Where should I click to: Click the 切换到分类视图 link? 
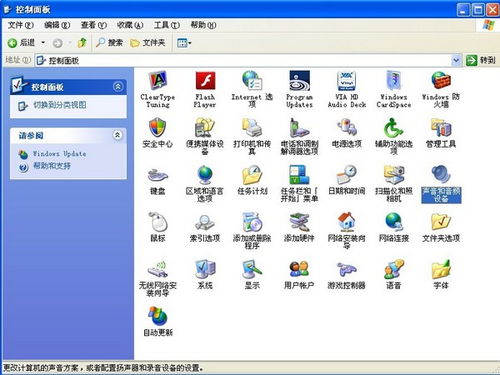(x=60, y=105)
